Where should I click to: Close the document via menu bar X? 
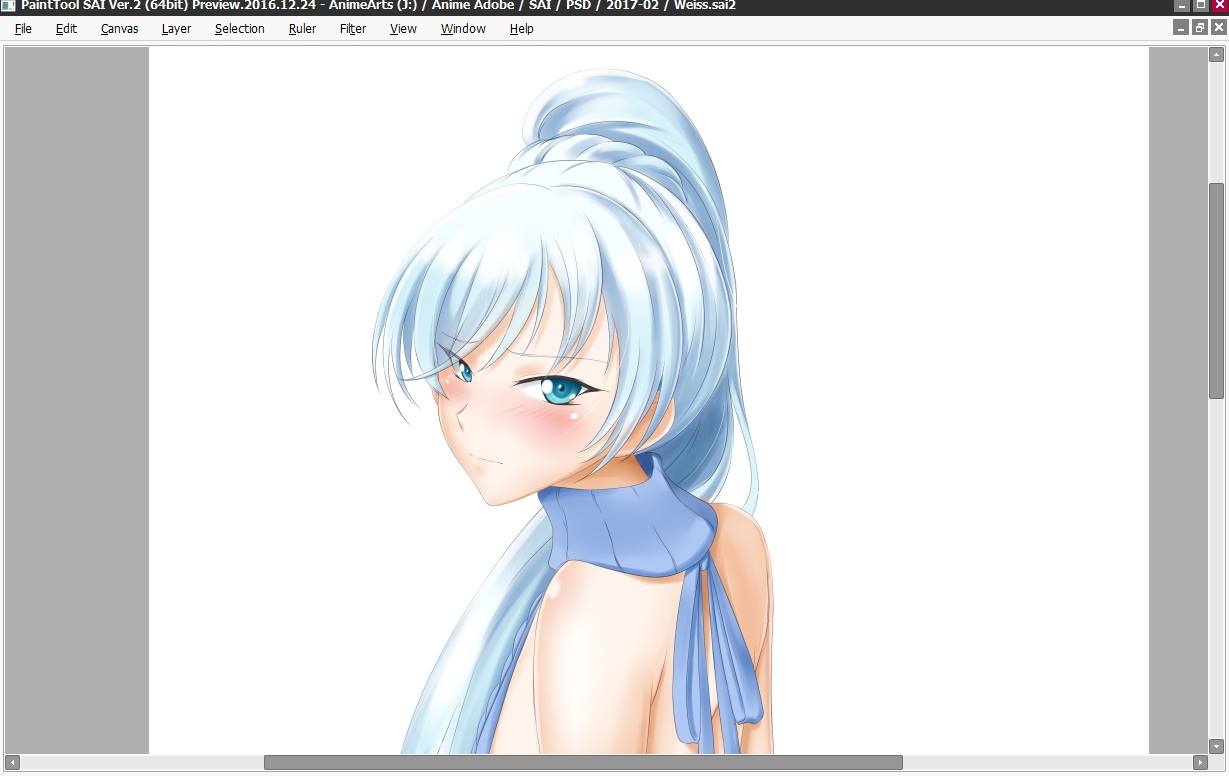point(1217,28)
